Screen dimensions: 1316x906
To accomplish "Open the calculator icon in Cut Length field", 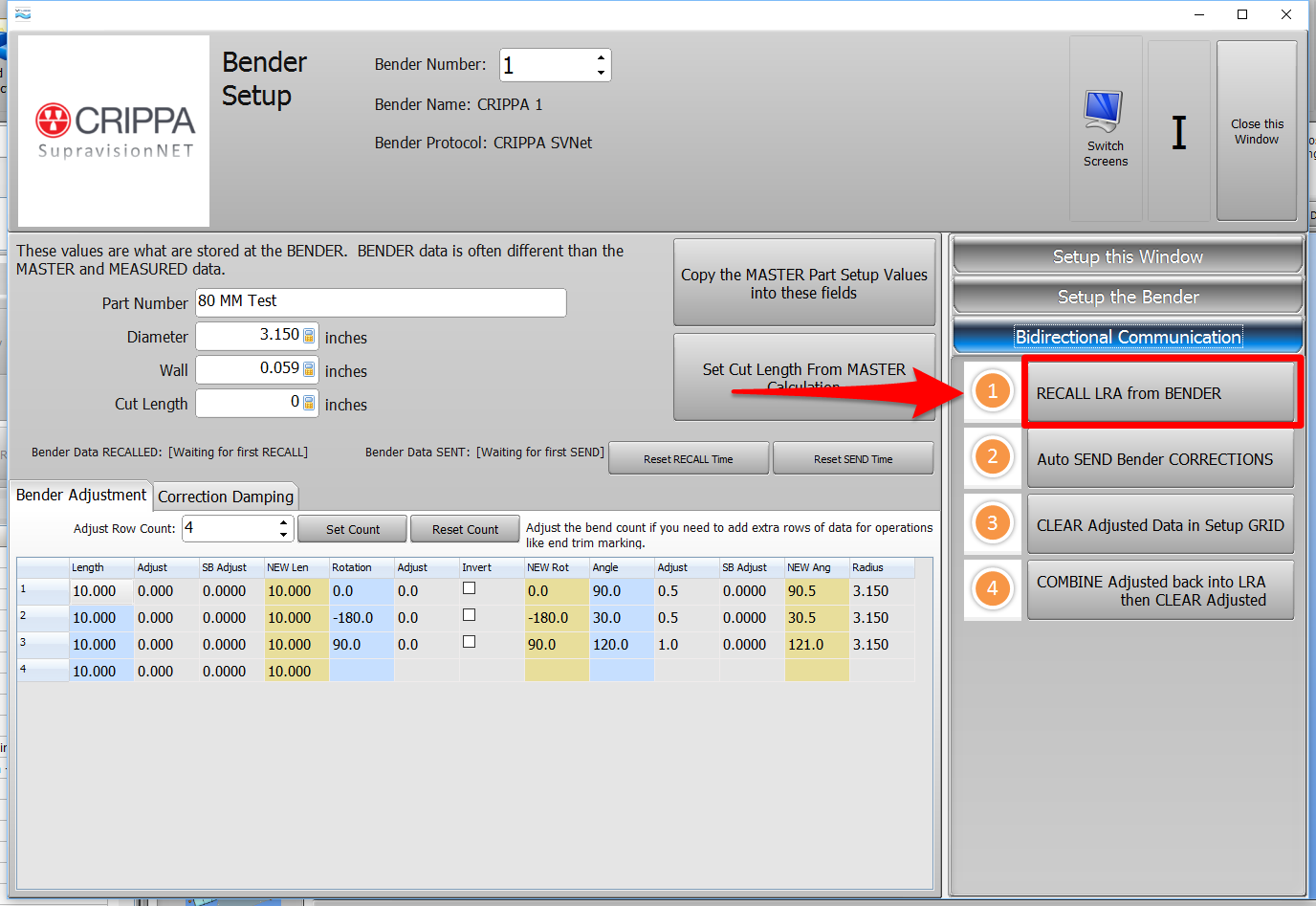I will (x=309, y=403).
